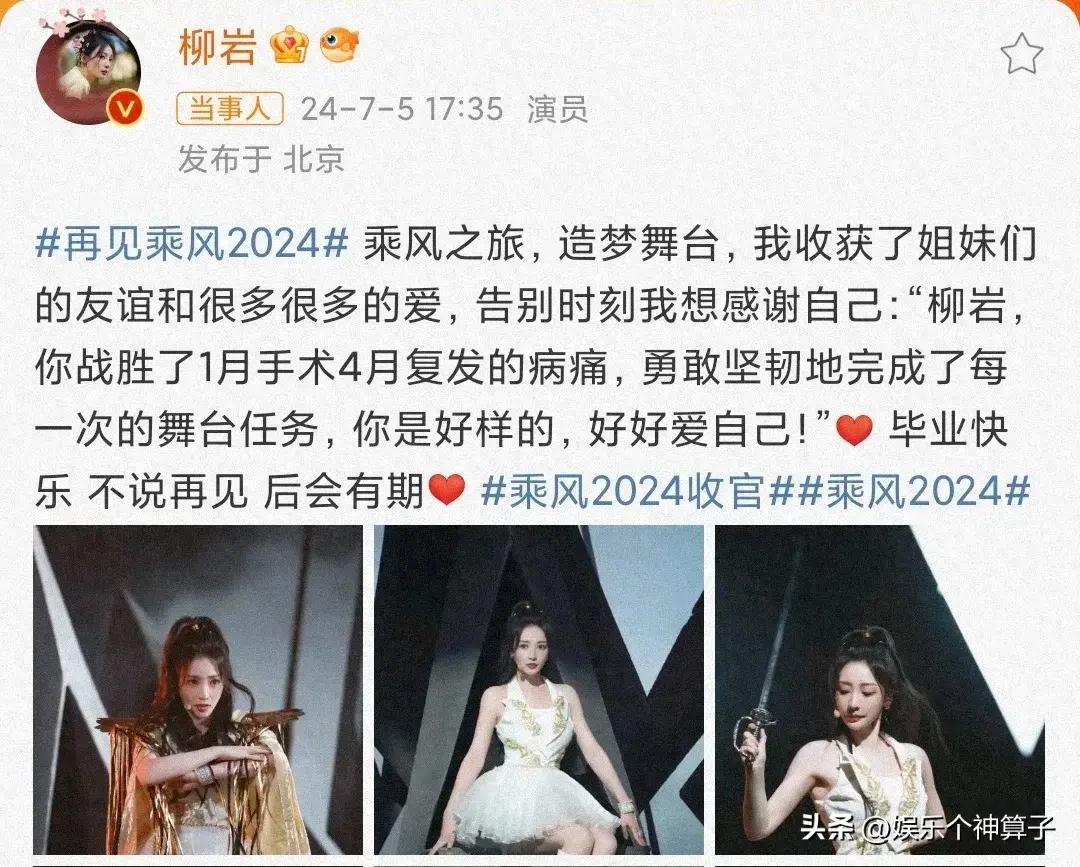Click the orange verified V badge
Screen dimensions: 1080x867
pyautogui.click(x=125, y=108)
